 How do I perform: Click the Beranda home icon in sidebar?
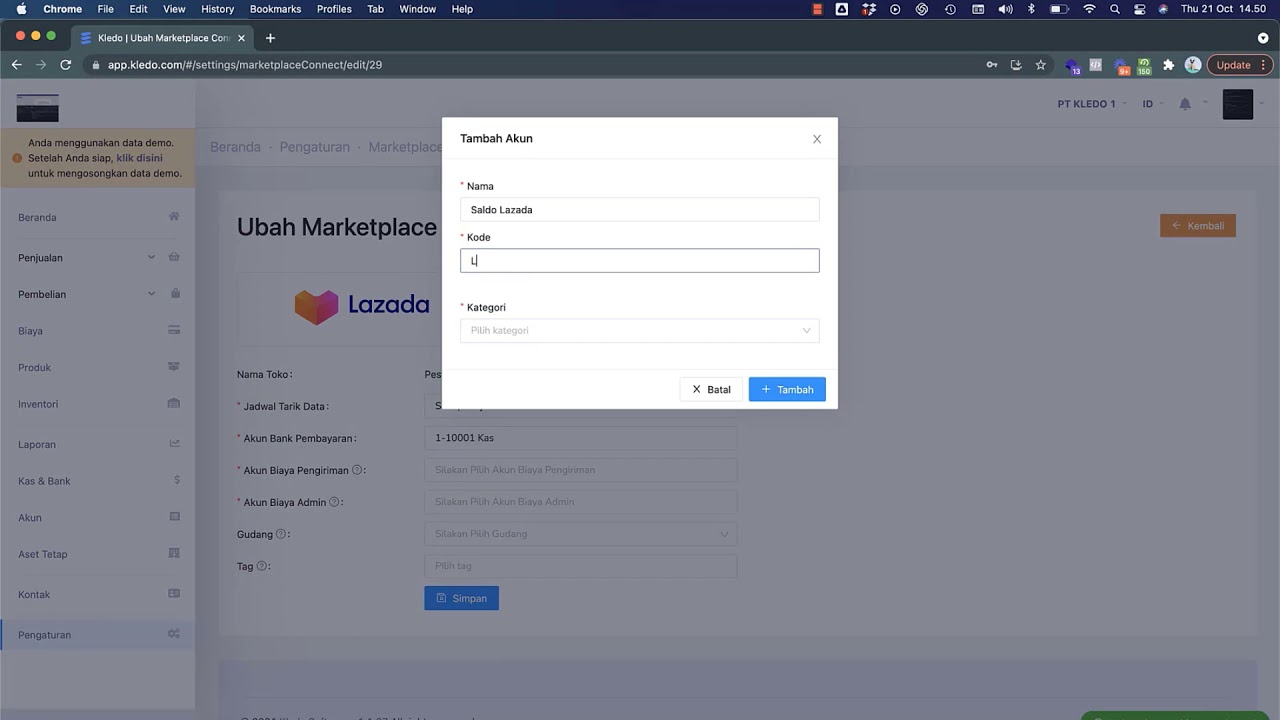click(174, 216)
